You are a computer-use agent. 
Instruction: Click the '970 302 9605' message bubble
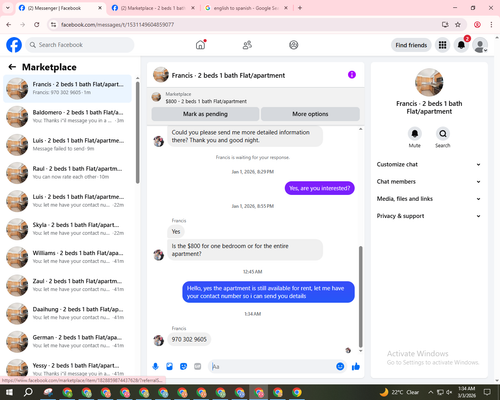[x=189, y=339]
